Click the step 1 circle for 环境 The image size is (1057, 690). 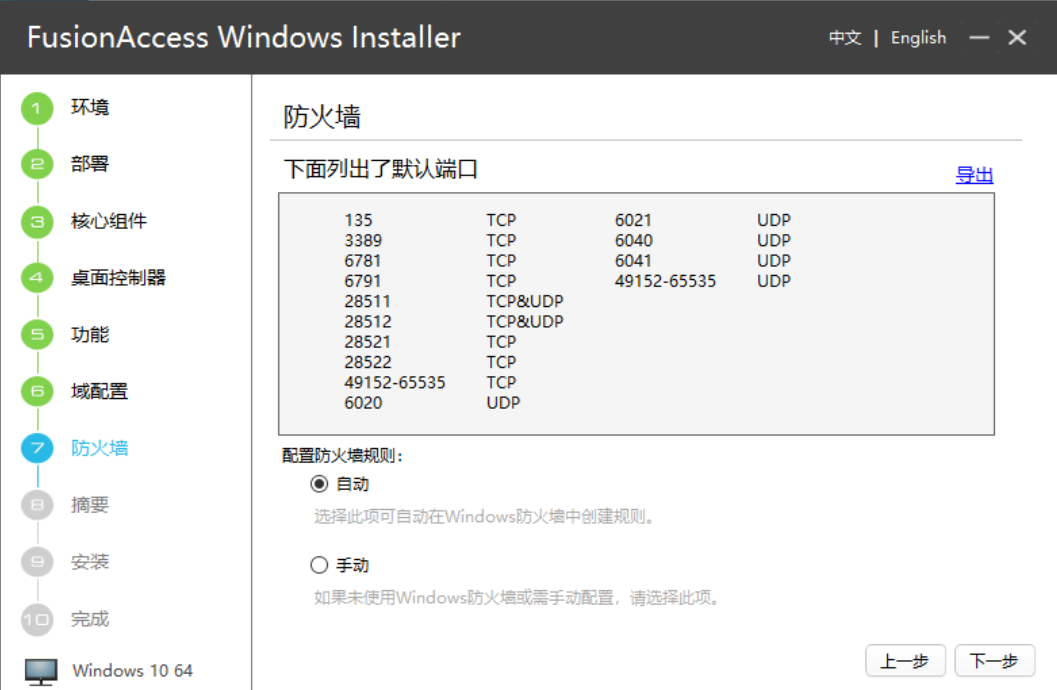(x=37, y=108)
